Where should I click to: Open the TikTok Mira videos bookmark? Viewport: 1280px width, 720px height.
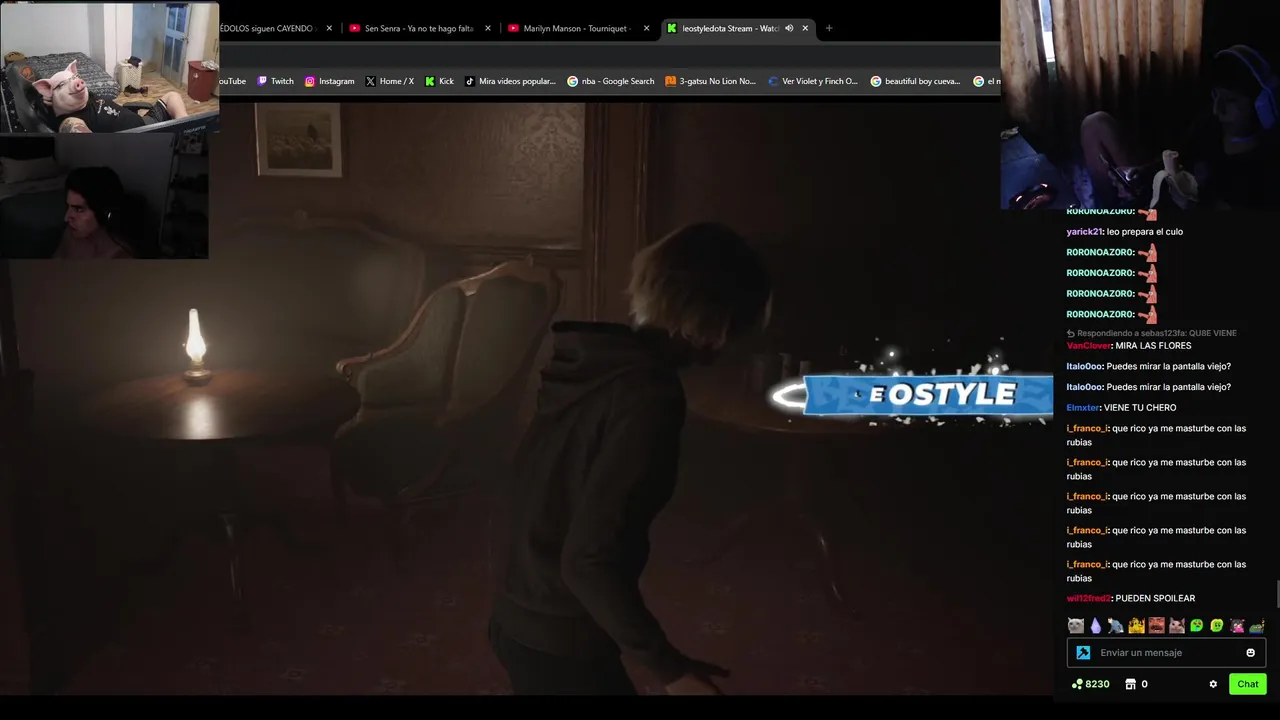point(510,81)
